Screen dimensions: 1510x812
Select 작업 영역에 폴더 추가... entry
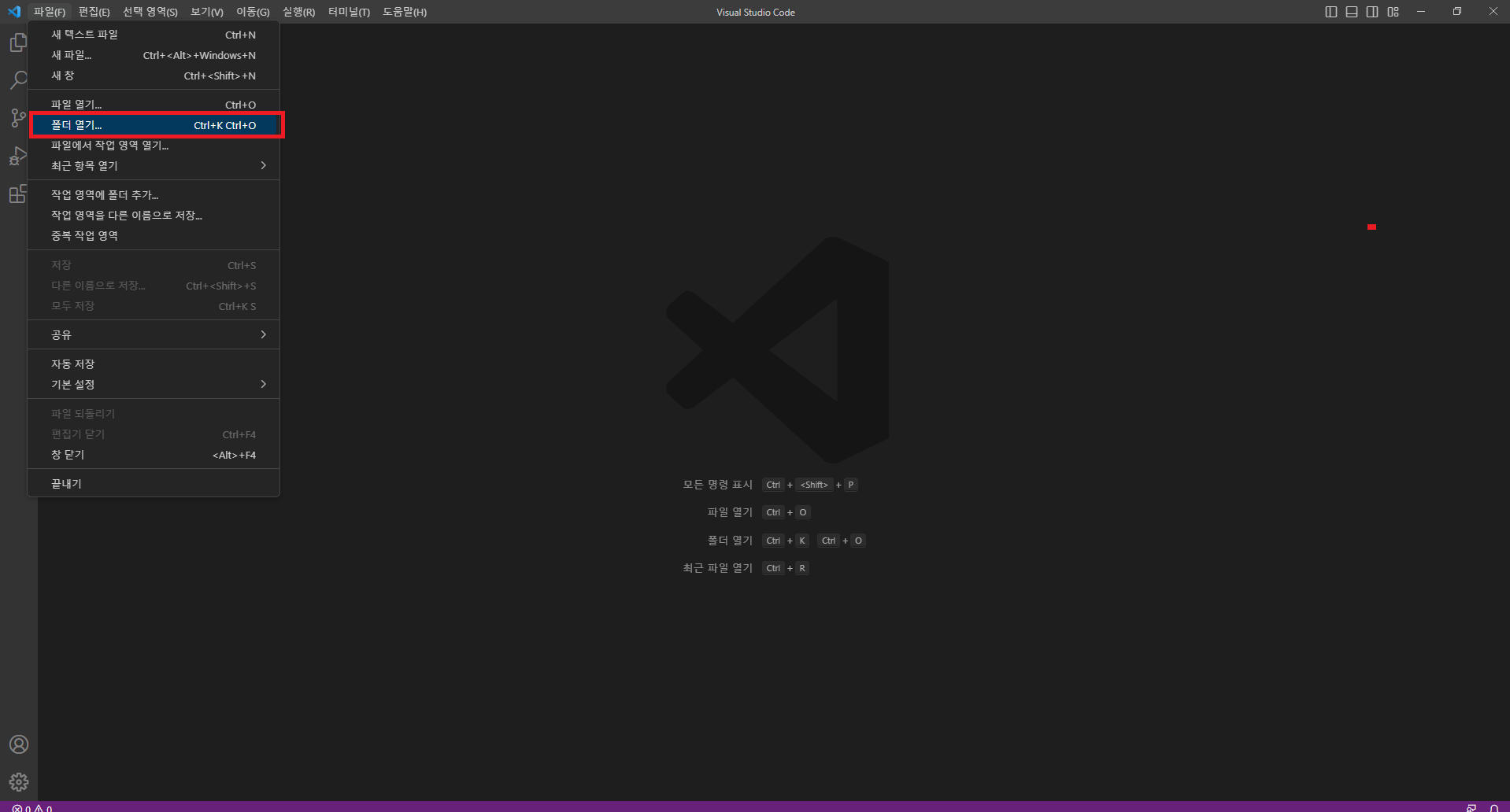pos(154,195)
